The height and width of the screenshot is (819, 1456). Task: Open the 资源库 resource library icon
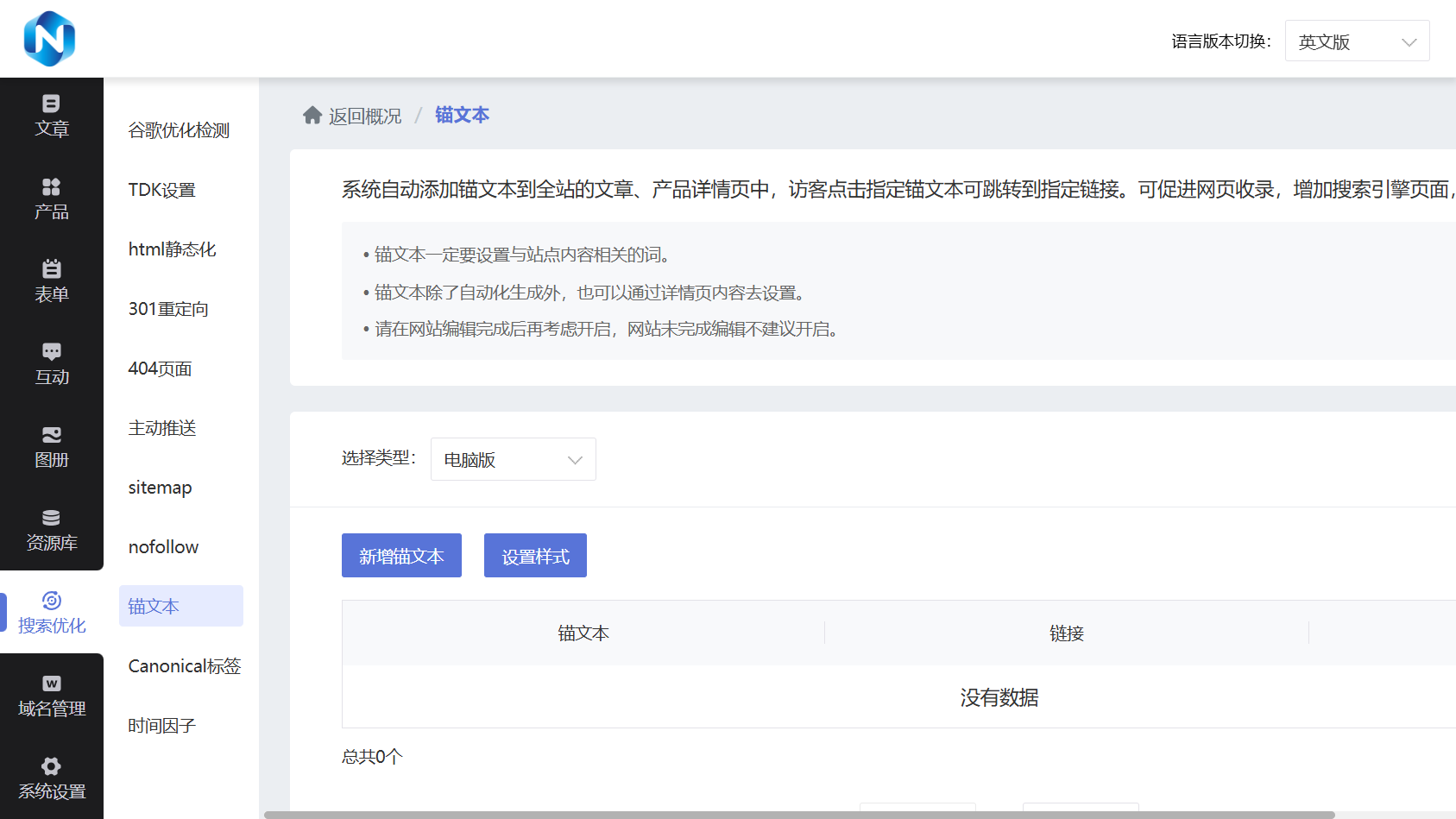point(52,517)
